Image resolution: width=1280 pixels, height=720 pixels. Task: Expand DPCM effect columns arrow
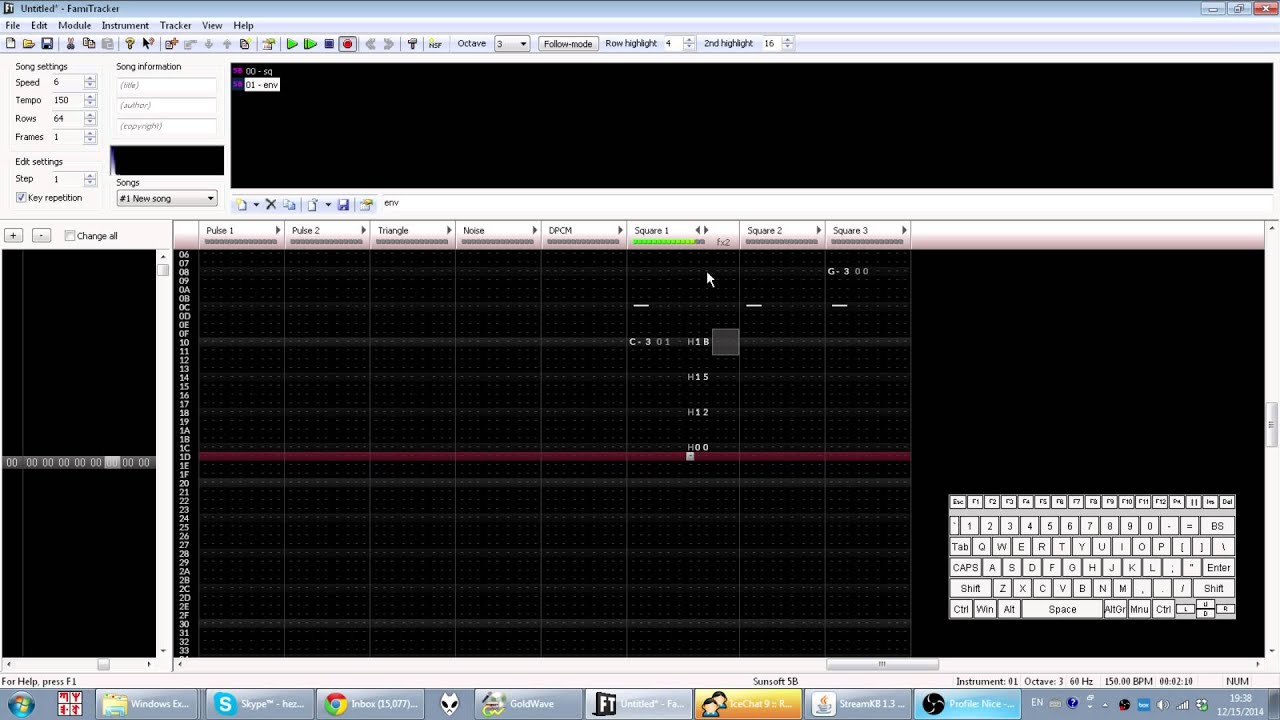[x=620, y=231]
